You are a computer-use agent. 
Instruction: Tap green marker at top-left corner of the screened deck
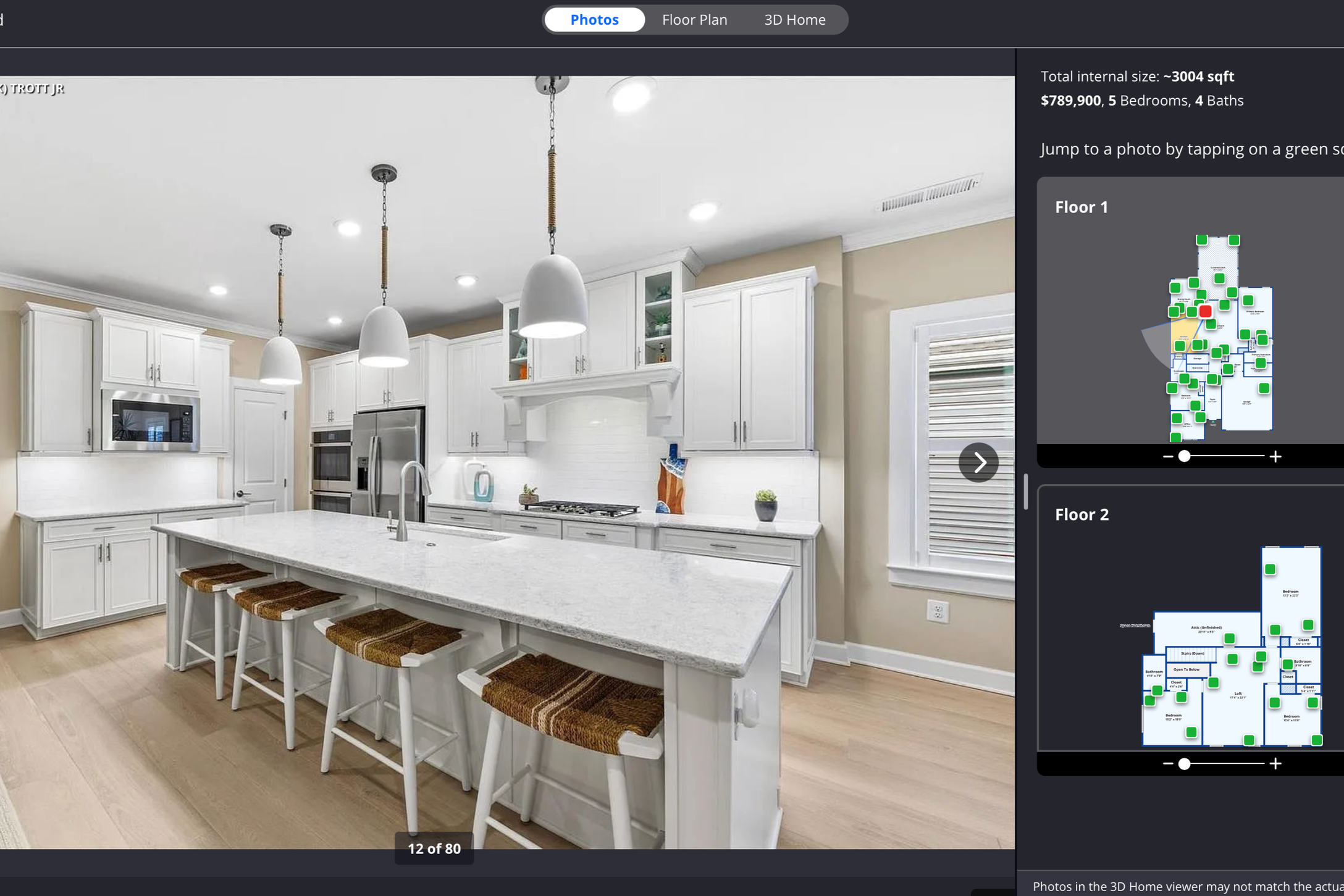pyautogui.click(x=1201, y=240)
